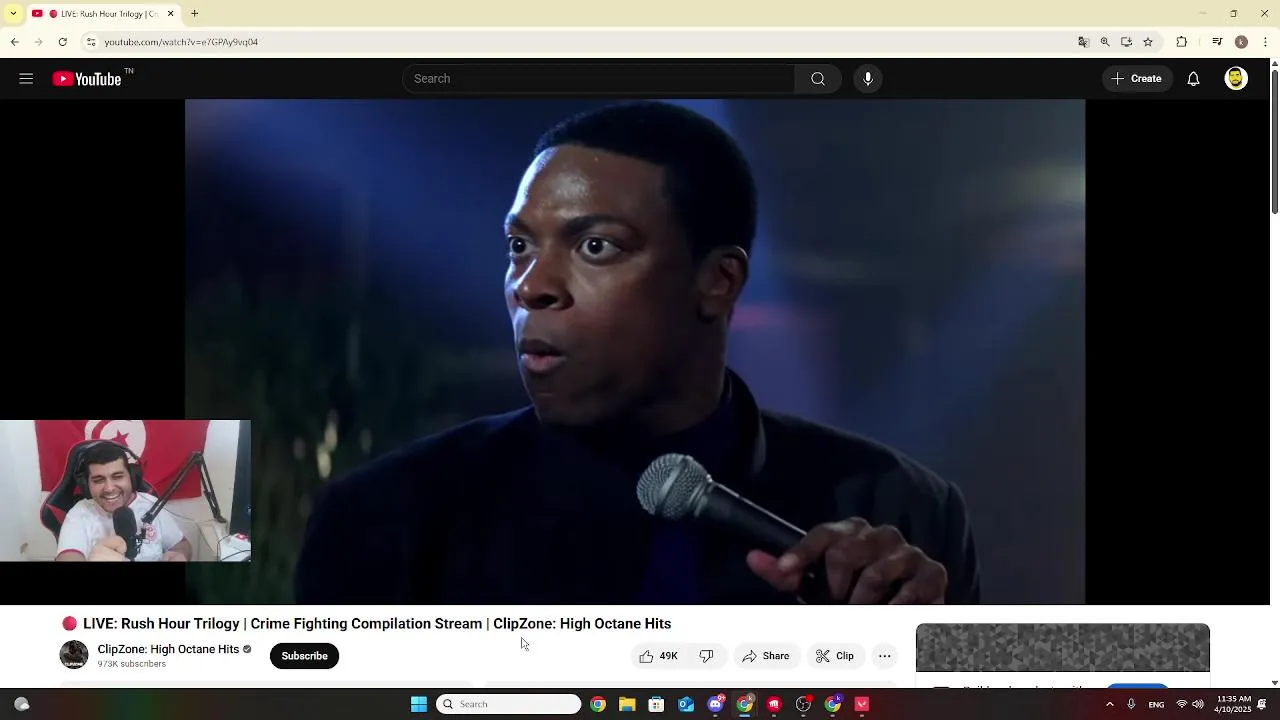Bookmark this tab with the star

point(1148,42)
